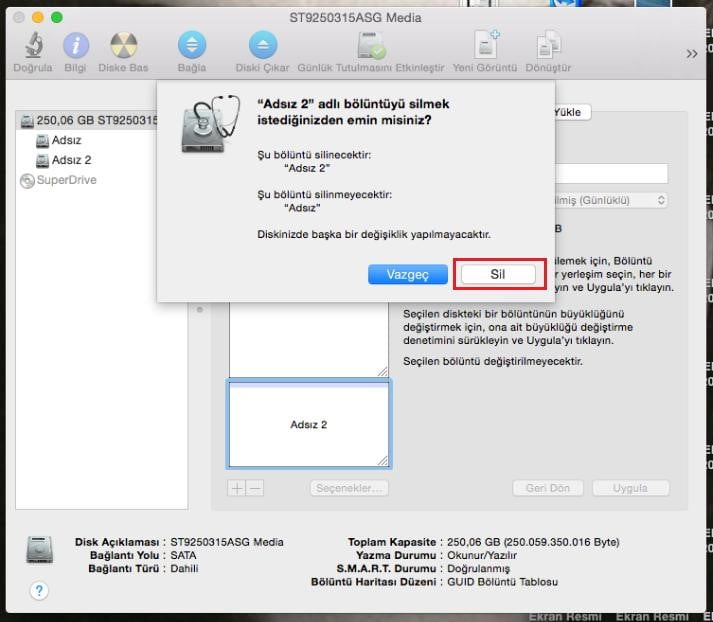Open the Seçenekler... options button

[x=349, y=488]
